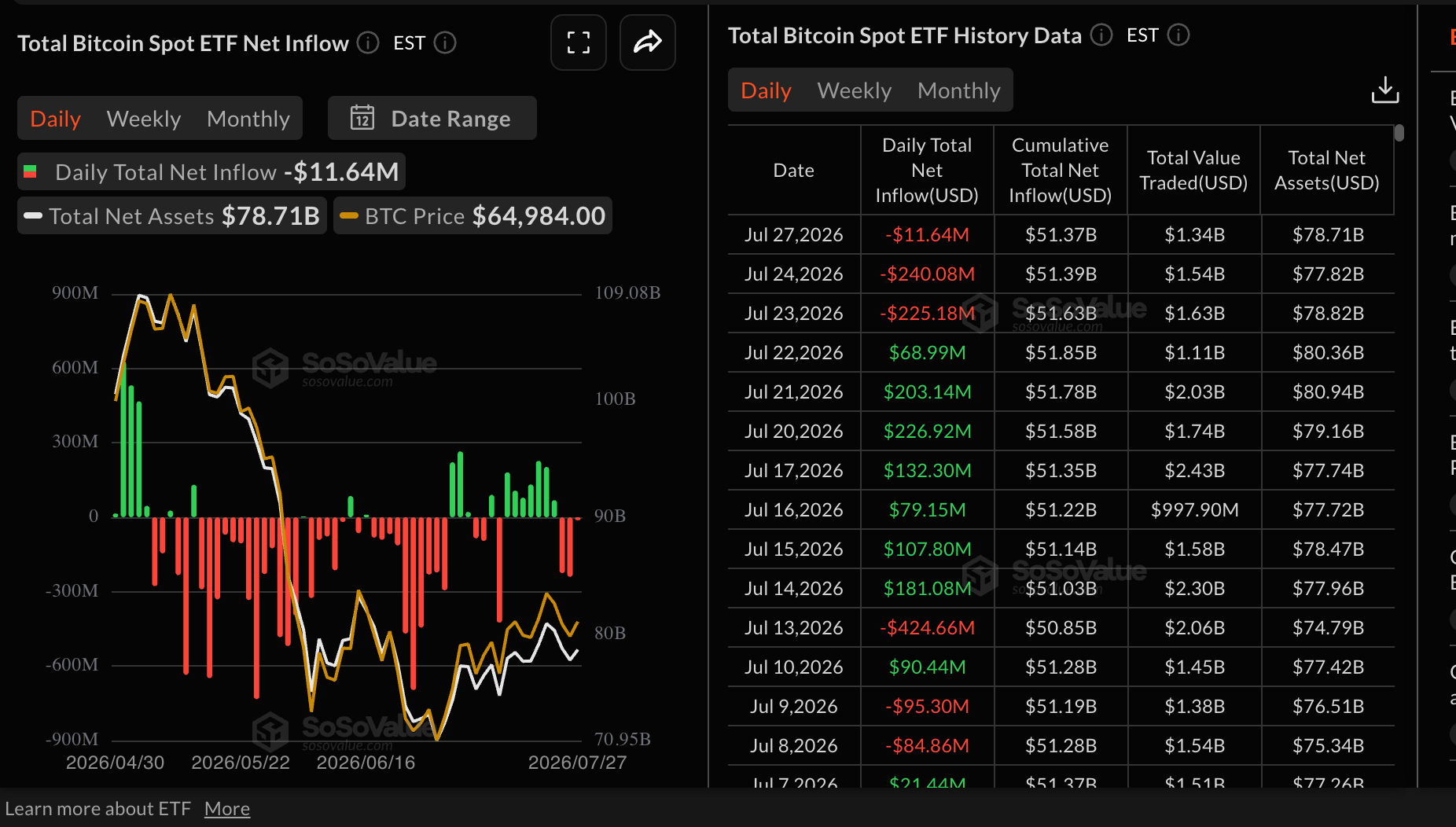Open info icon beside History Data title
Viewport: 1456px width, 827px height.
[1101, 35]
